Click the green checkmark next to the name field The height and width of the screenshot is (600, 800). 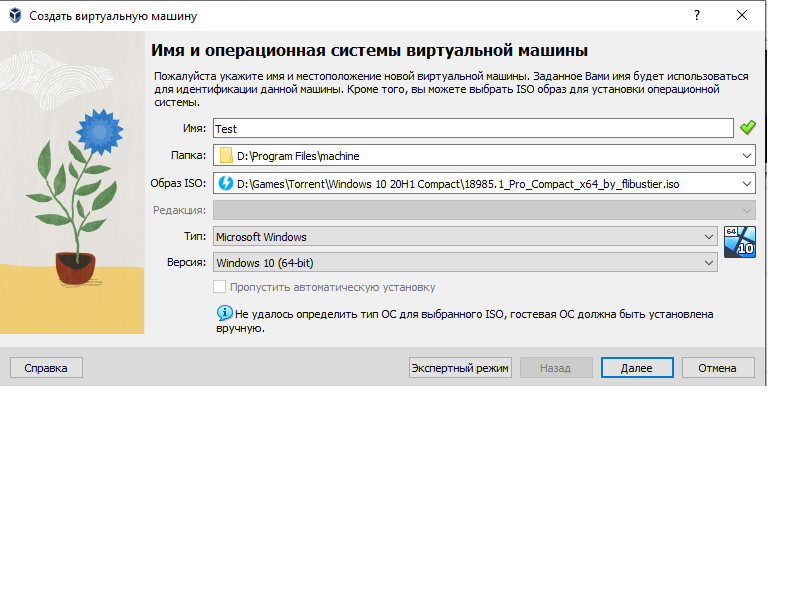(747, 127)
